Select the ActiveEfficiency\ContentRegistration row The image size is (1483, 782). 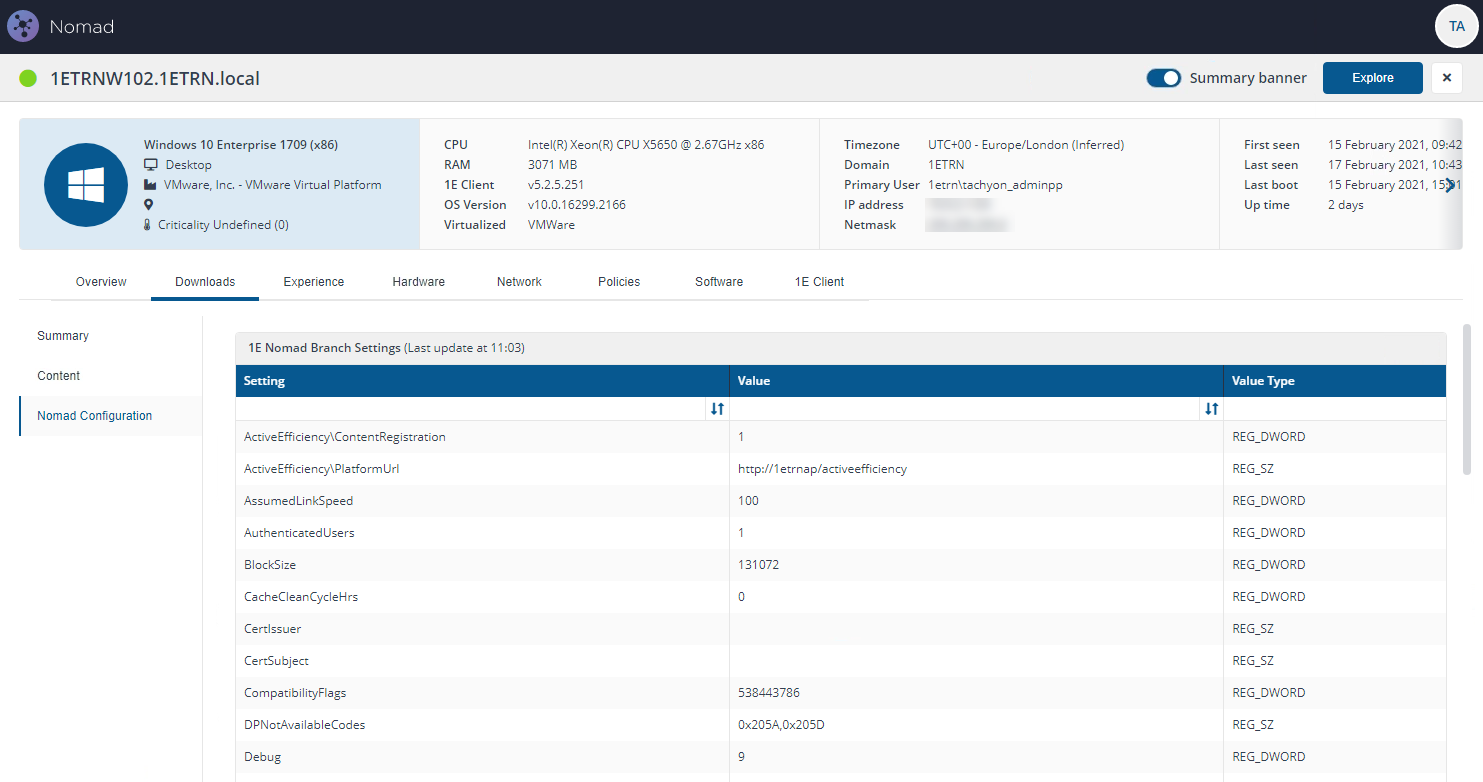841,437
